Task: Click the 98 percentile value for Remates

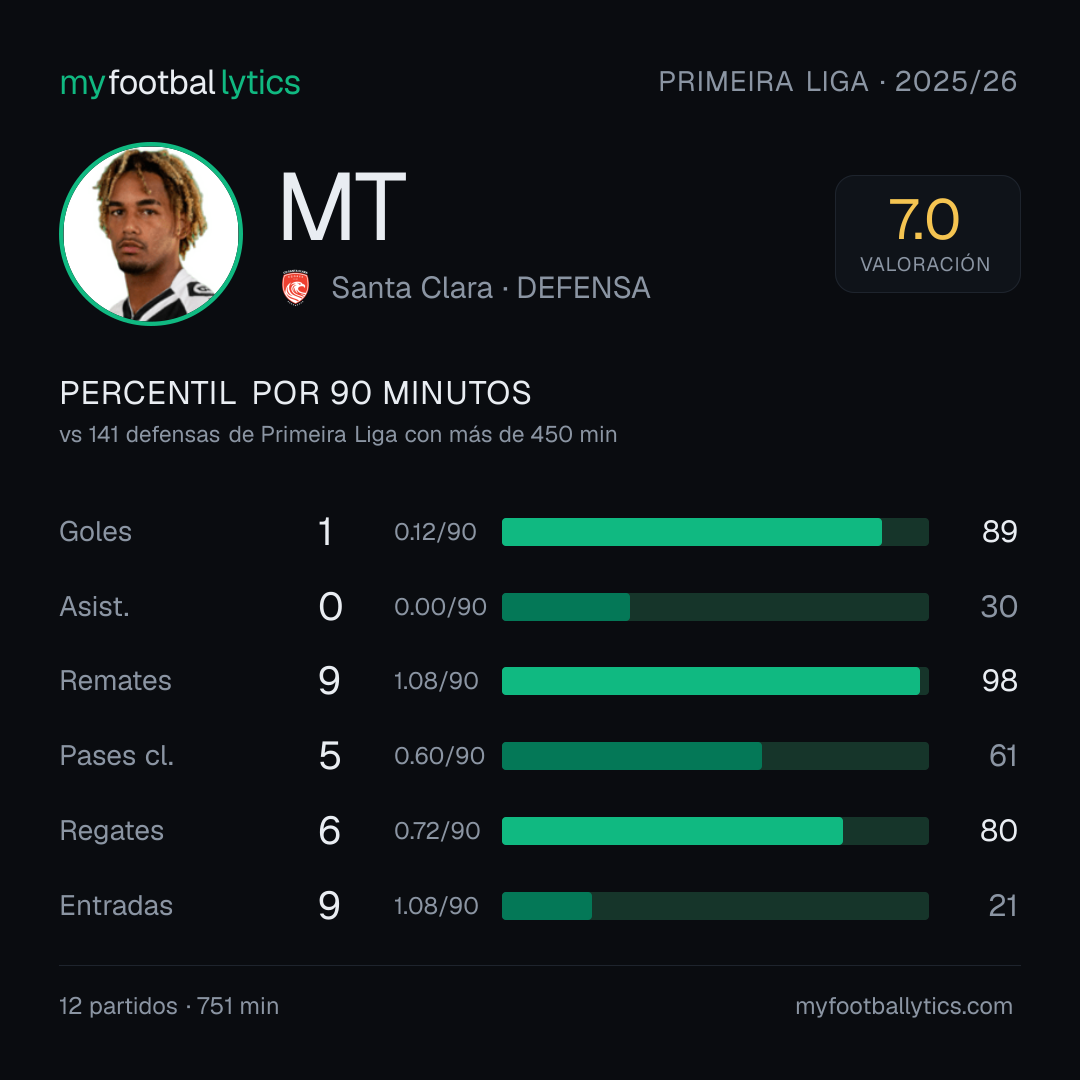Action: (999, 681)
